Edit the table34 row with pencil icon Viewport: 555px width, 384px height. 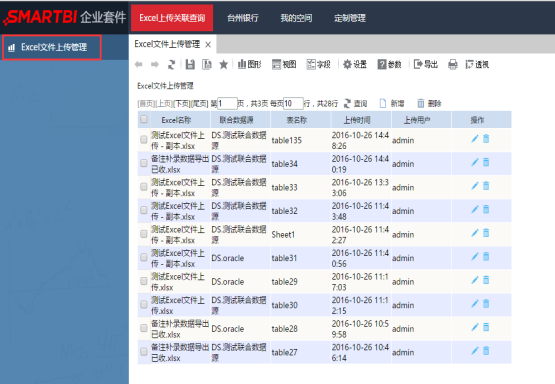[x=475, y=162]
